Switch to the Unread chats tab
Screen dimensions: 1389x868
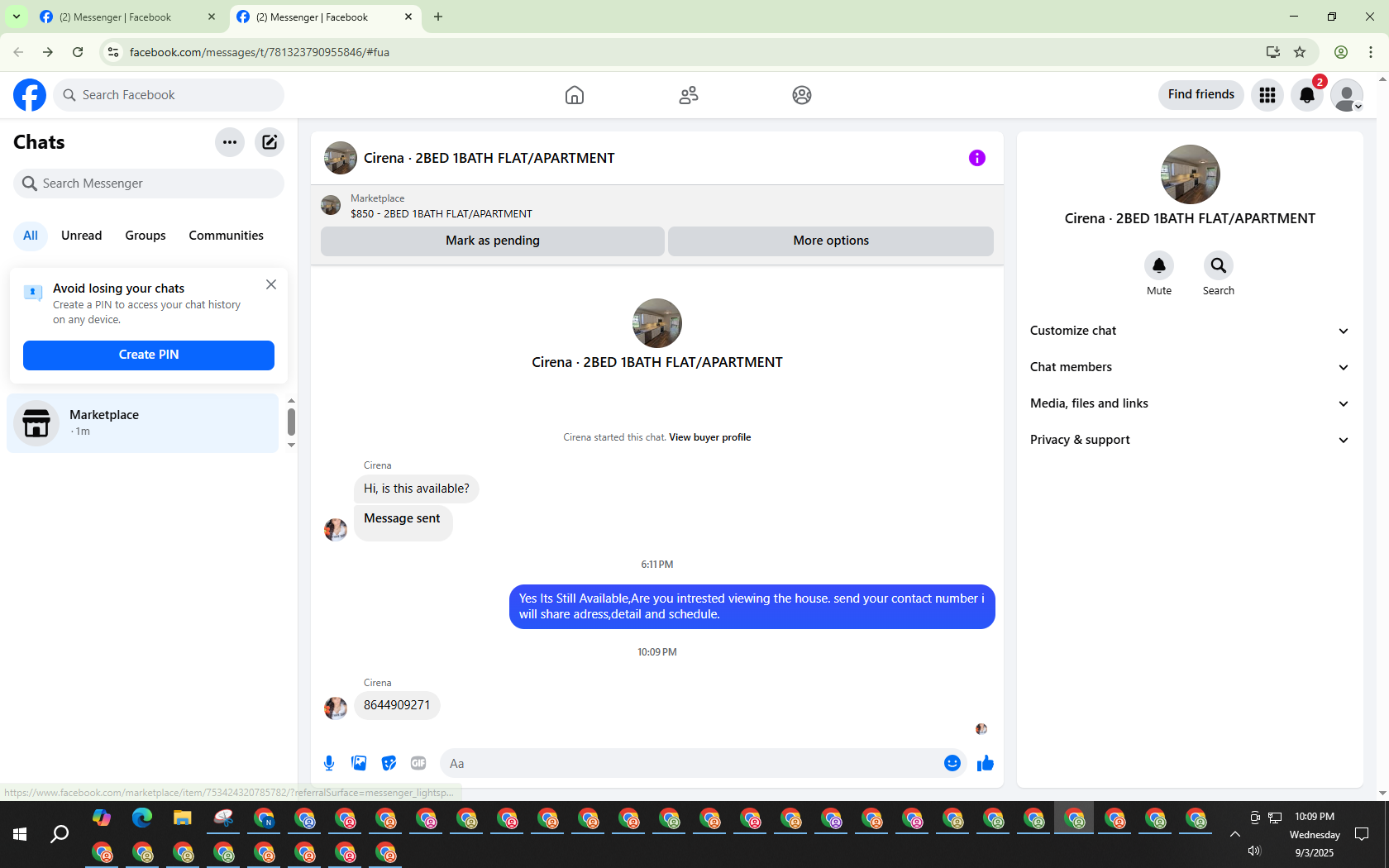(x=82, y=236)
